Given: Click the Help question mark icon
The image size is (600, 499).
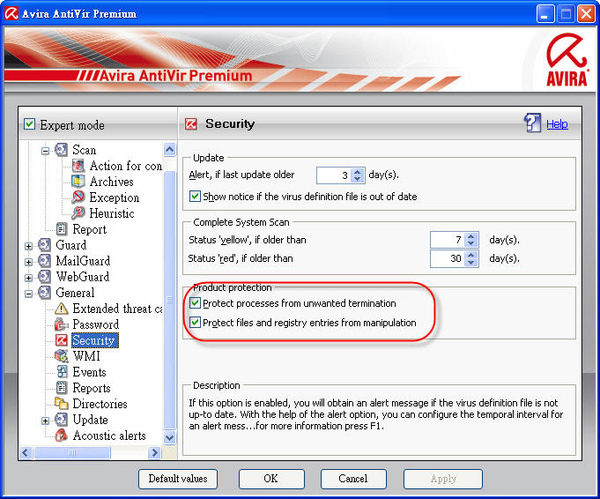Looking at the screenshot, I should (532, 123).
